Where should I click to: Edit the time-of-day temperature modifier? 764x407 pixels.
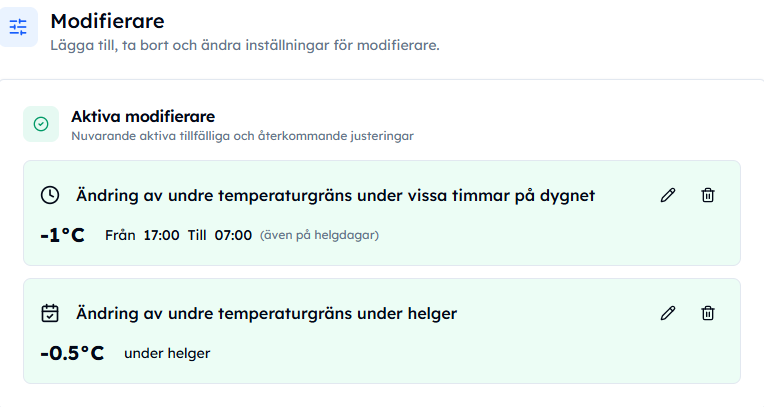tap(668, 195)
